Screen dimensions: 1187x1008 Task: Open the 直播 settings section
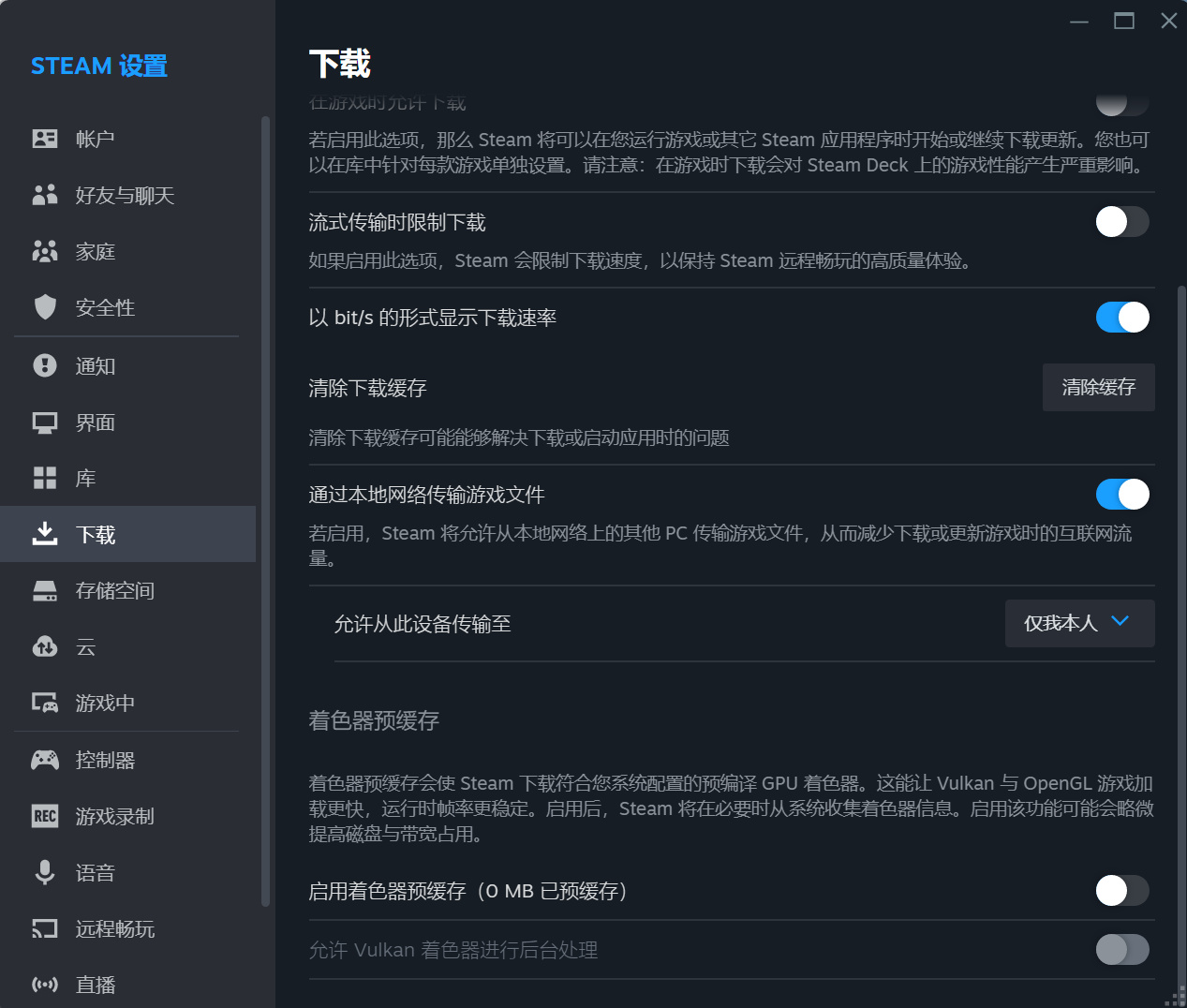[x=127, y=985]
